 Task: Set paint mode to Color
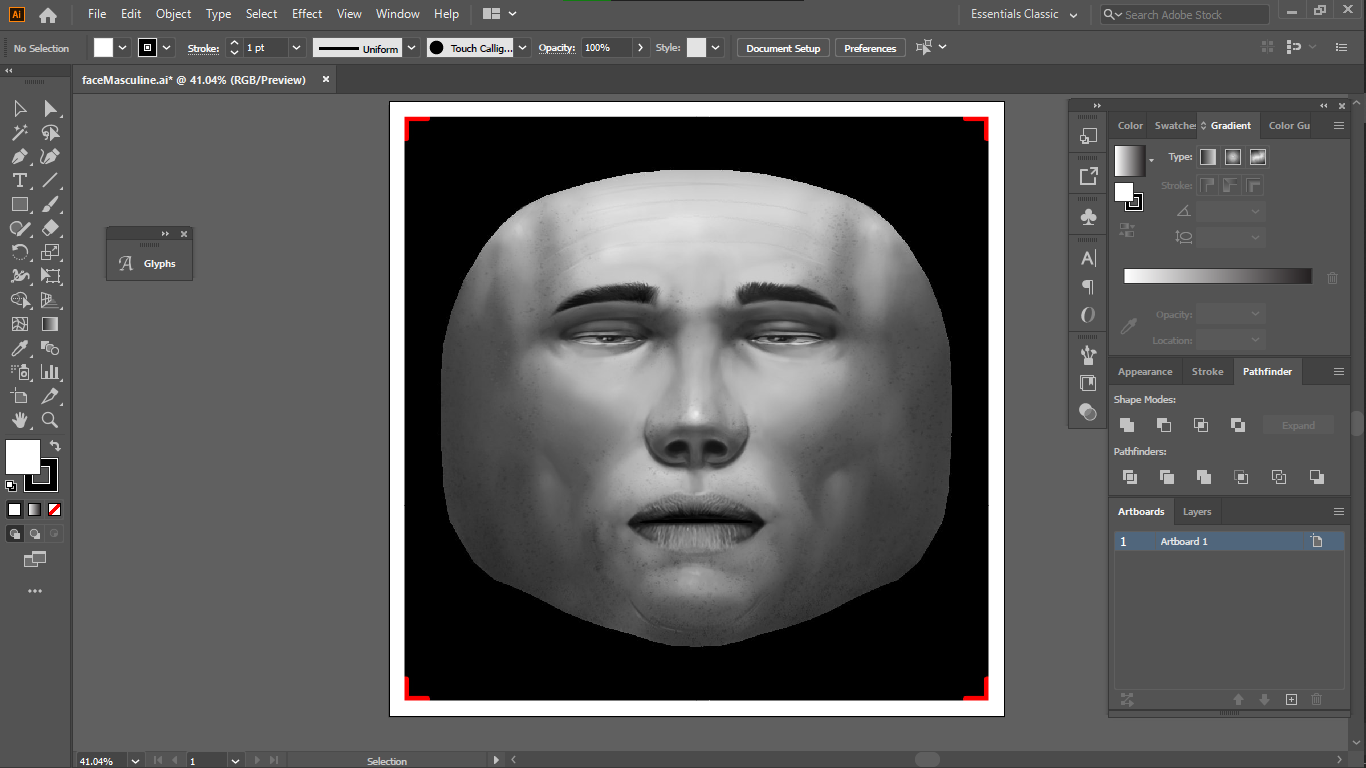[x=15, y=509]
